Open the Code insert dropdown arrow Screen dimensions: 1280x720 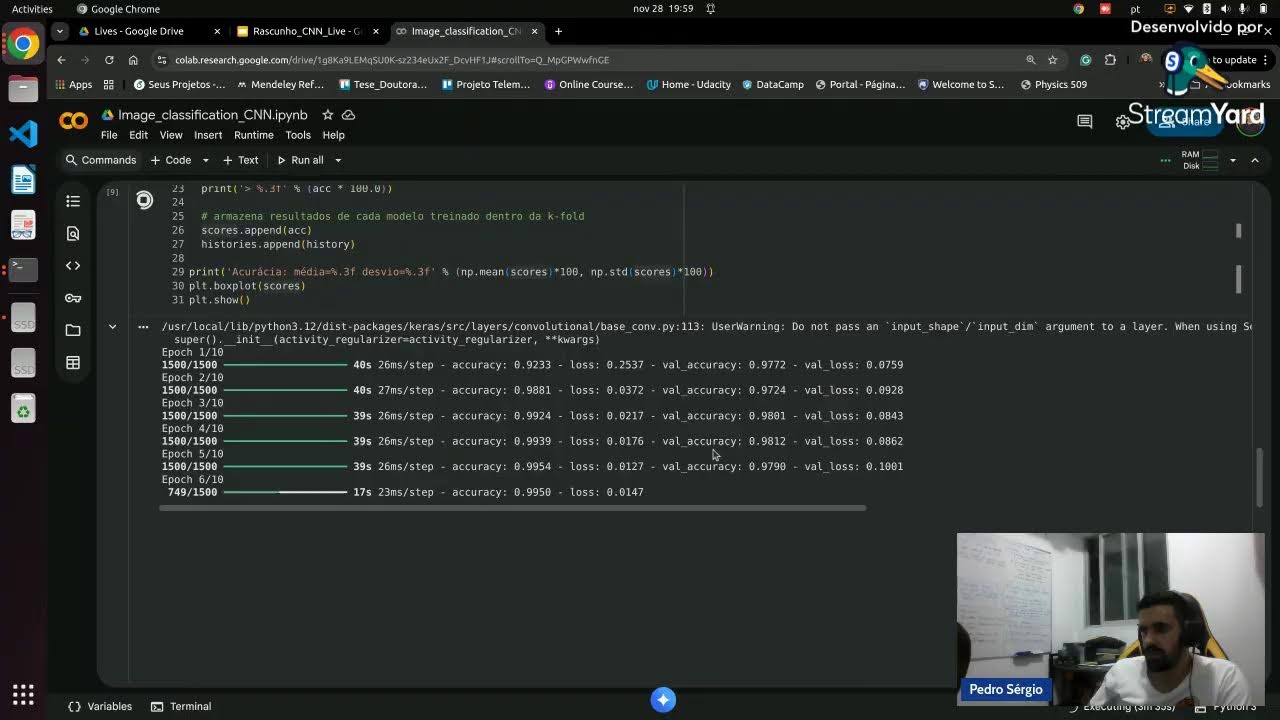205,160
